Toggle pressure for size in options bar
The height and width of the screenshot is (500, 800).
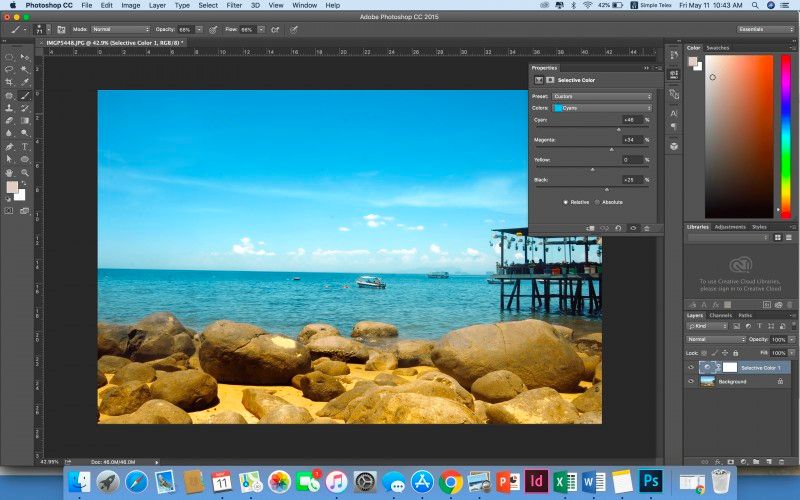(x=294, y=30)
